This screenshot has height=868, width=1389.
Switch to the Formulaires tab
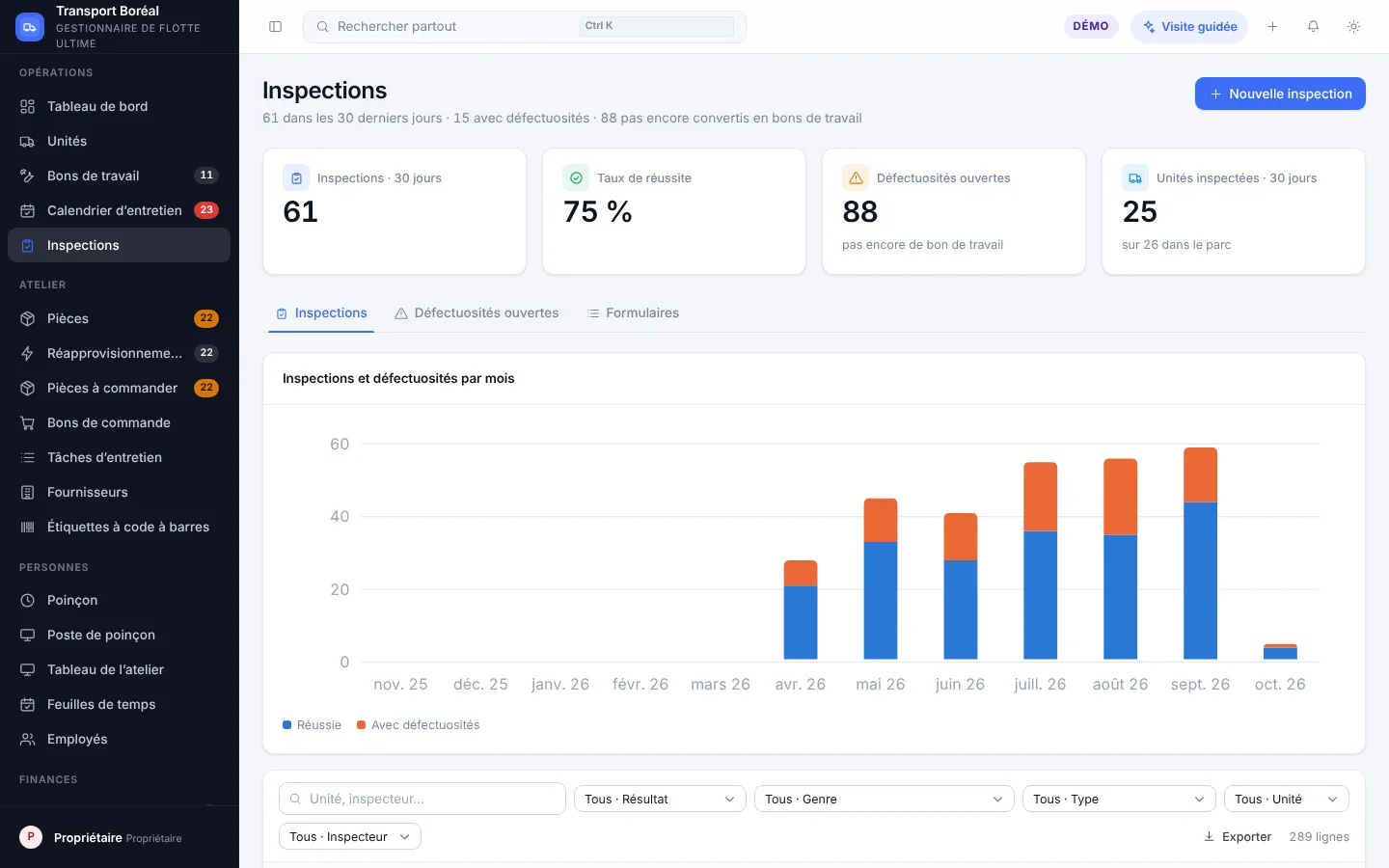click(634, 313)
